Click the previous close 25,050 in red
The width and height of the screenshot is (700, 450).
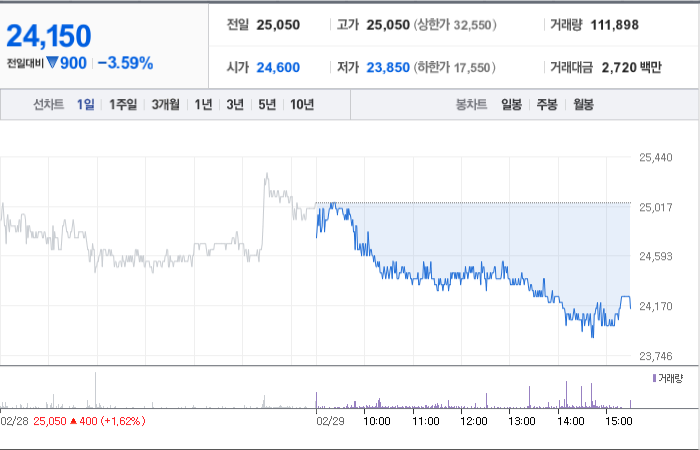click(50, 421)
